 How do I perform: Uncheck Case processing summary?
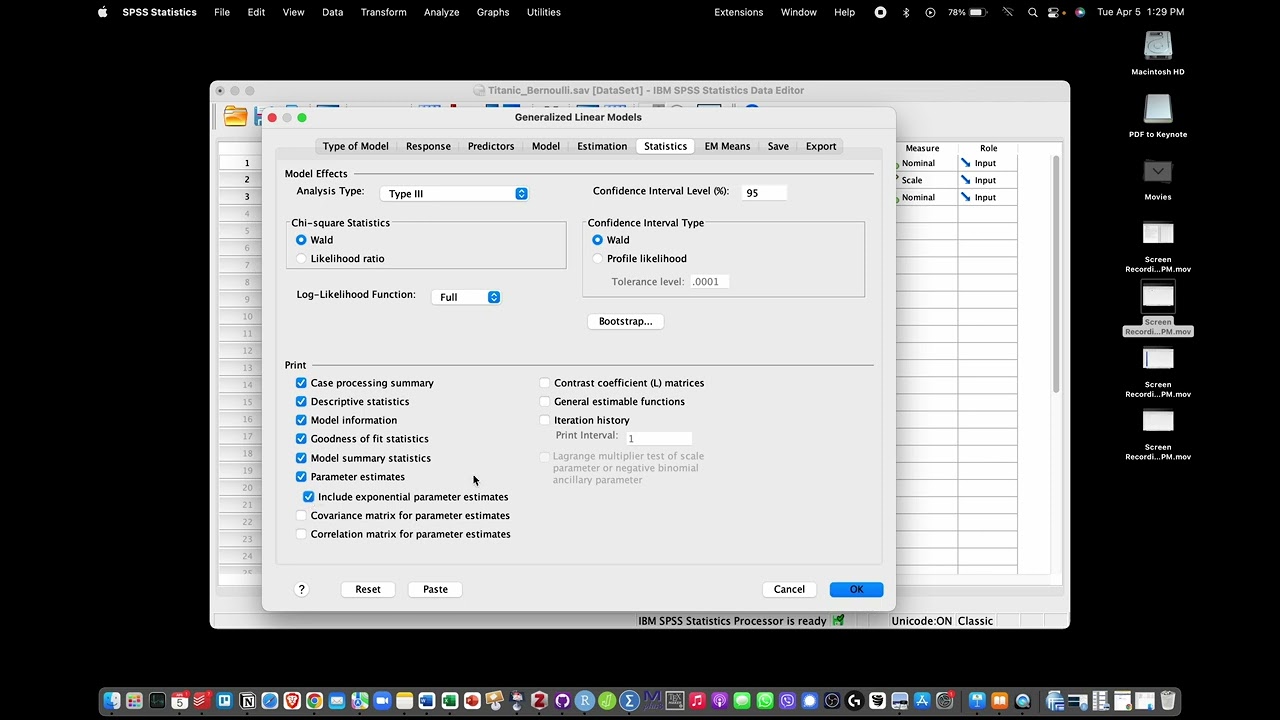point(301,383)
